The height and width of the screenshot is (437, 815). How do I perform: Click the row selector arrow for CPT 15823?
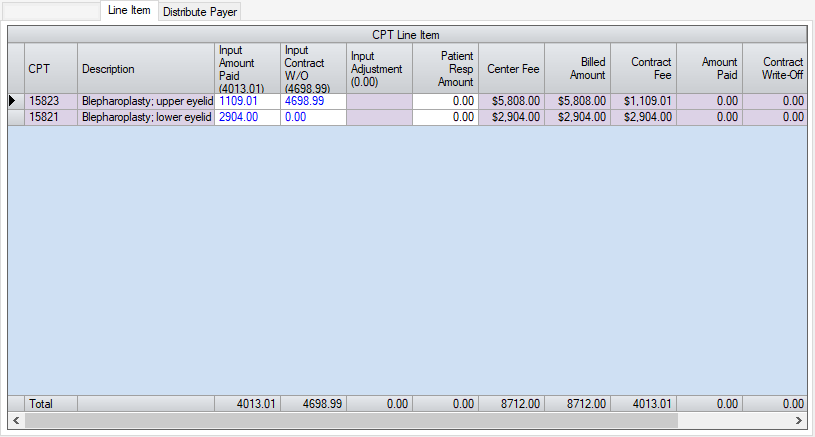click(x=14, y=101)
